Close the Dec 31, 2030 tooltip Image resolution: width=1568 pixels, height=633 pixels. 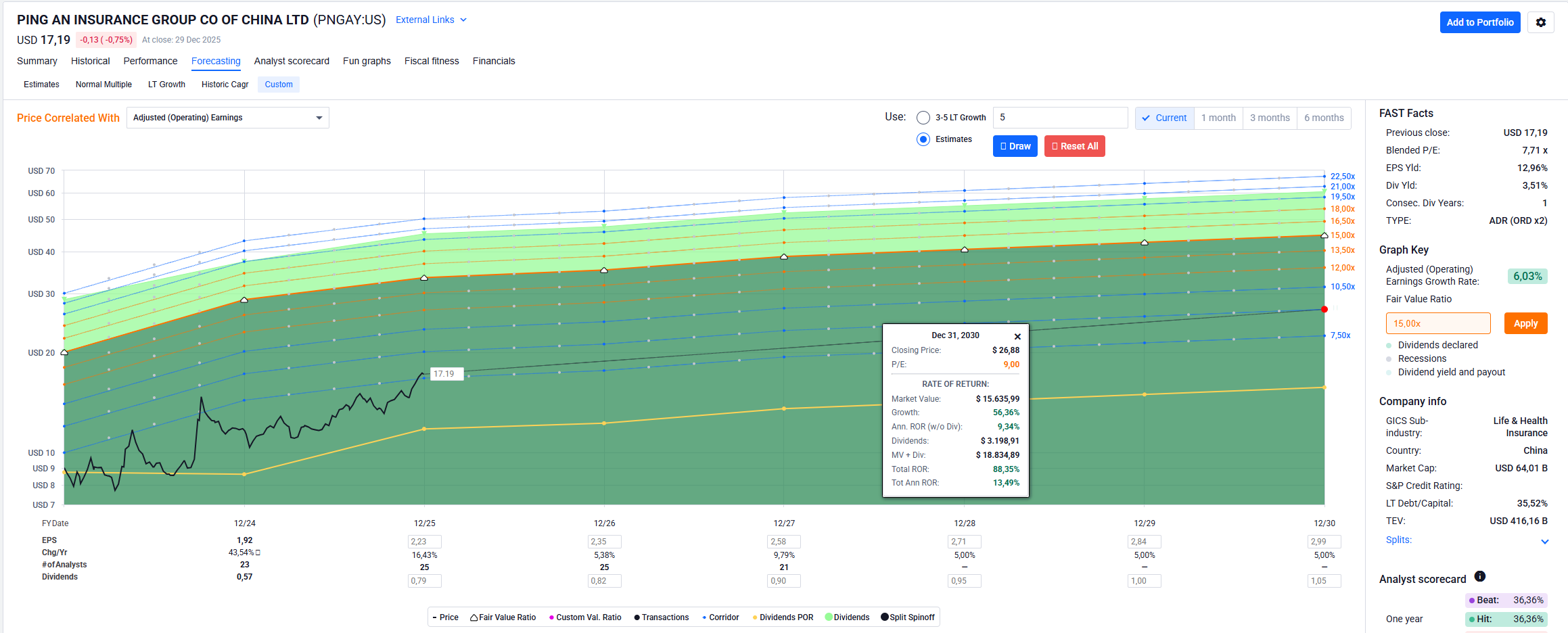1017,336
